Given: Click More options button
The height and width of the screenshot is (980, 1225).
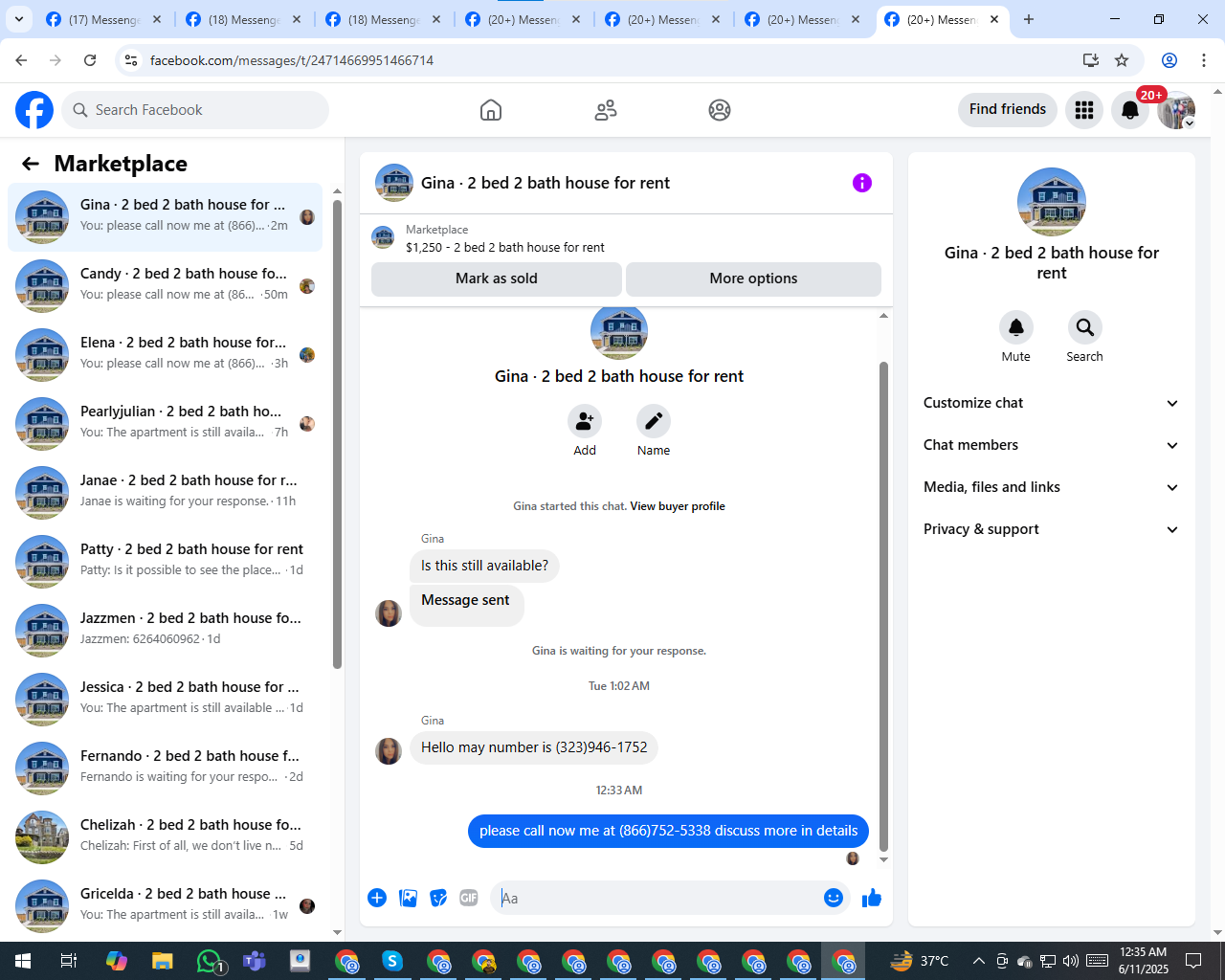Looking at the screenshot, I should [753, 278].
